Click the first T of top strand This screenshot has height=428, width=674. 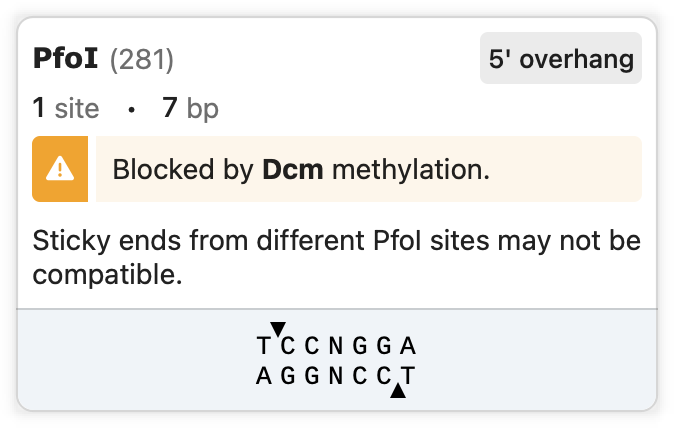point(263,347)
